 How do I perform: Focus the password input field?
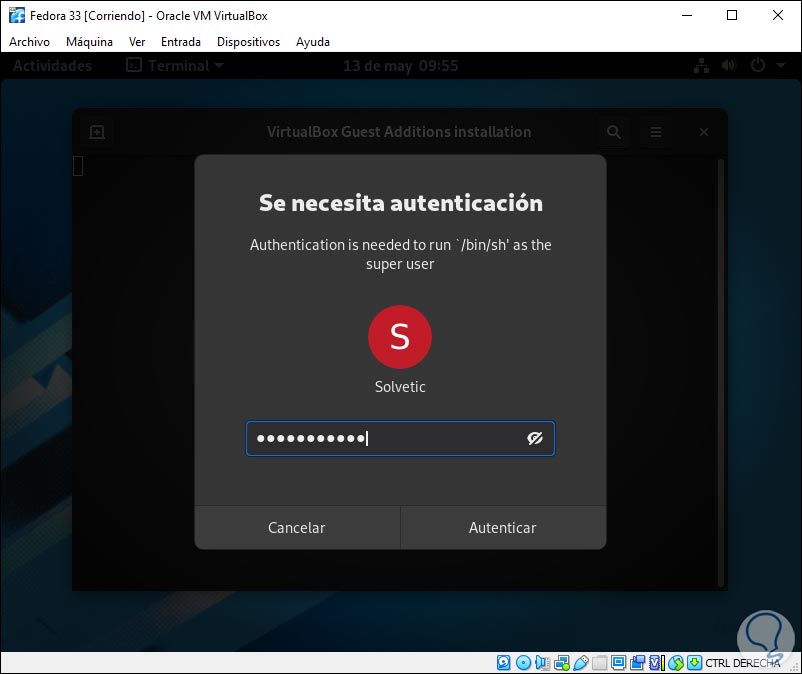[400, 438]
